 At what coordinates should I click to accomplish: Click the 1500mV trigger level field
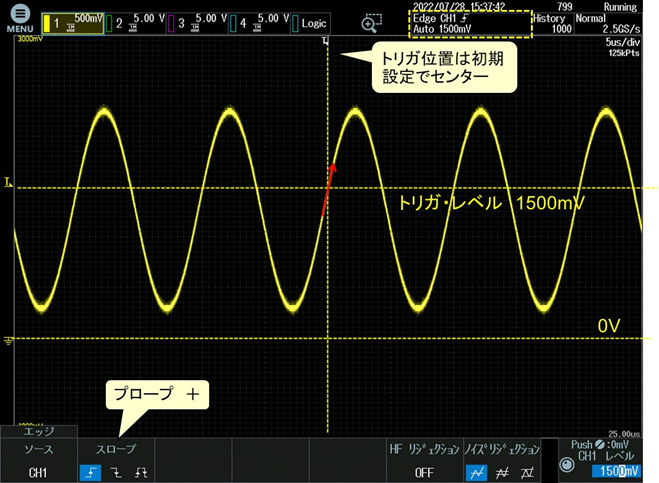[x=617, y=471]
